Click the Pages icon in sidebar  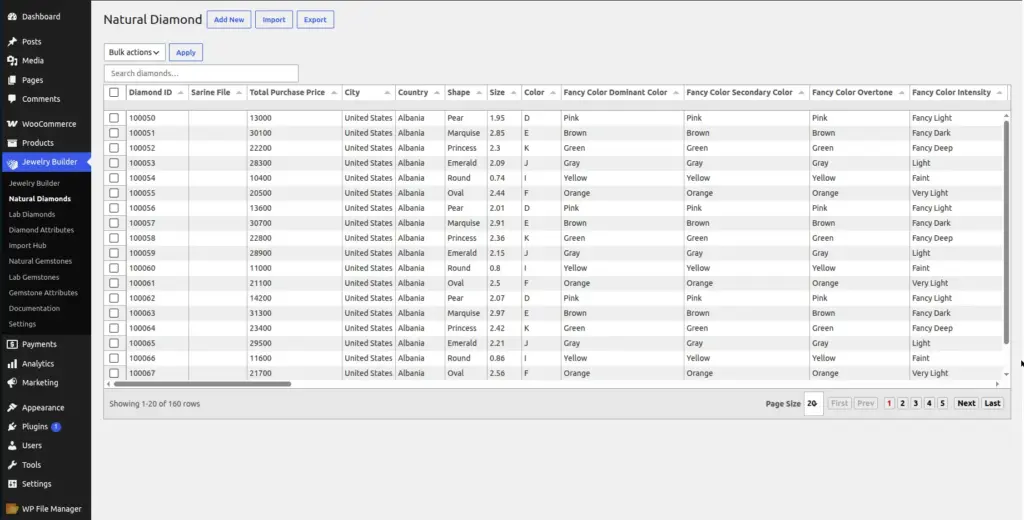click(12, 80)
